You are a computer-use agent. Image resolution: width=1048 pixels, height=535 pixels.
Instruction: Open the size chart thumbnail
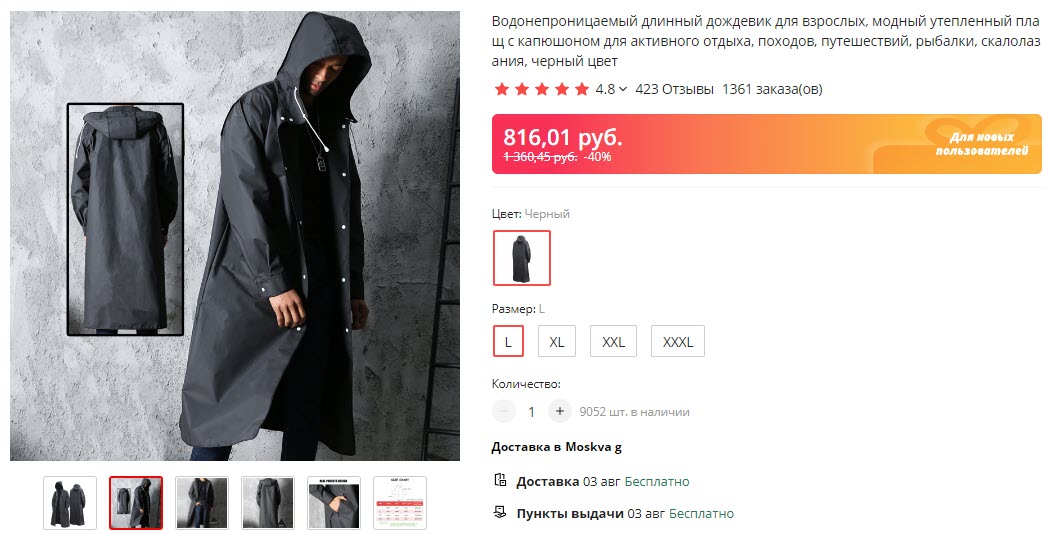pos(400,502)
